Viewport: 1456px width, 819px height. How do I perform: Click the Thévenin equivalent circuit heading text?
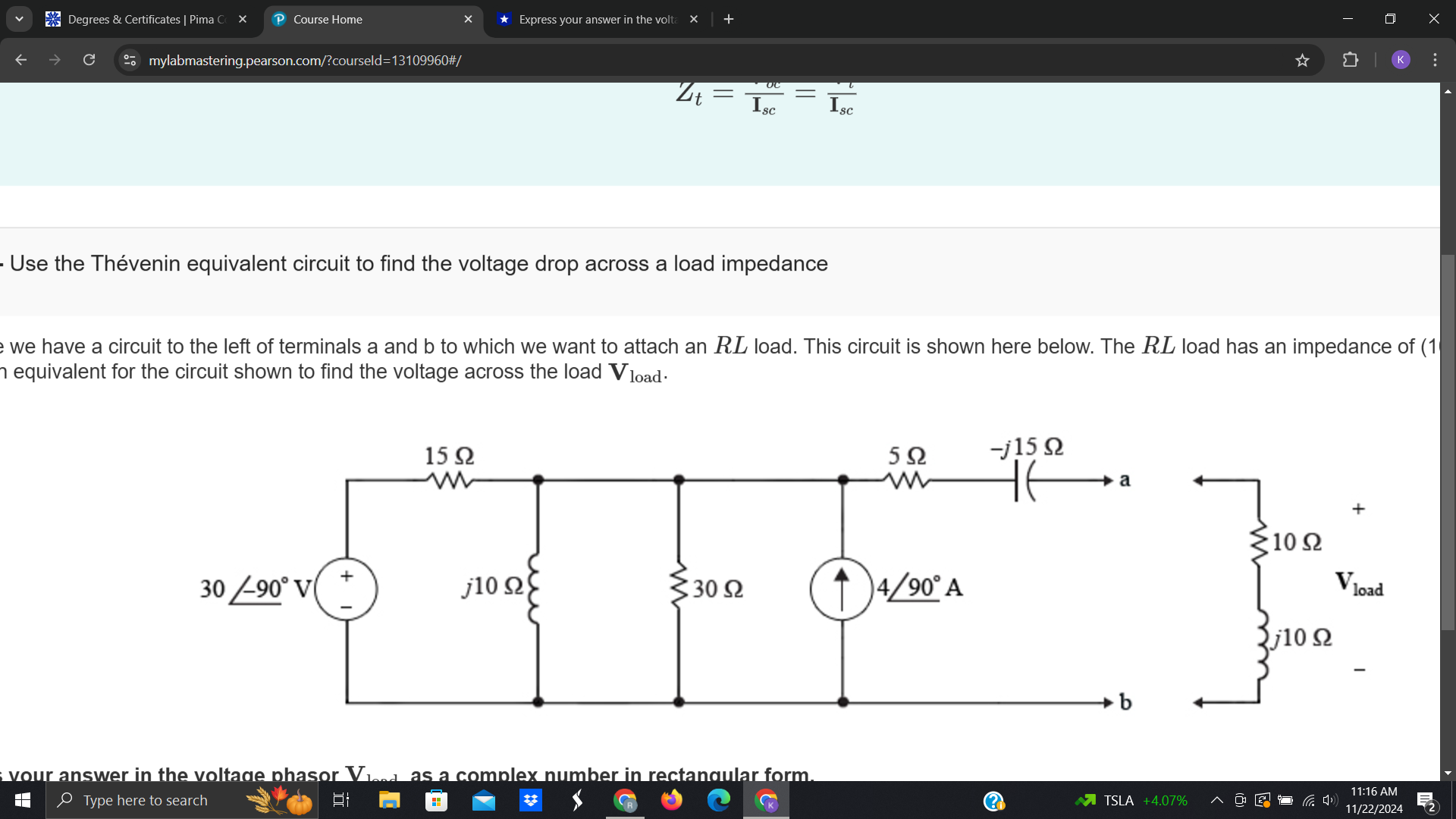coord(419,264)
